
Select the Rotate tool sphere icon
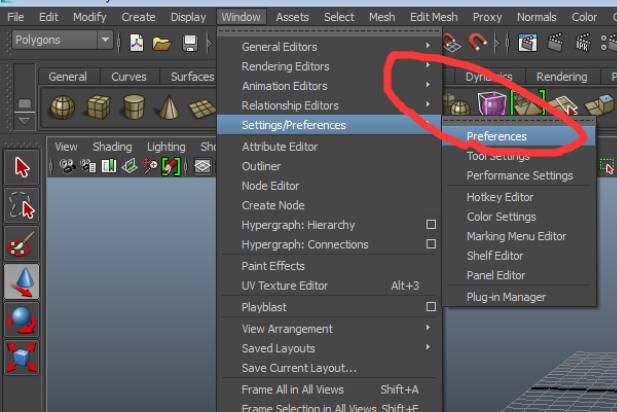coord(22,320)
